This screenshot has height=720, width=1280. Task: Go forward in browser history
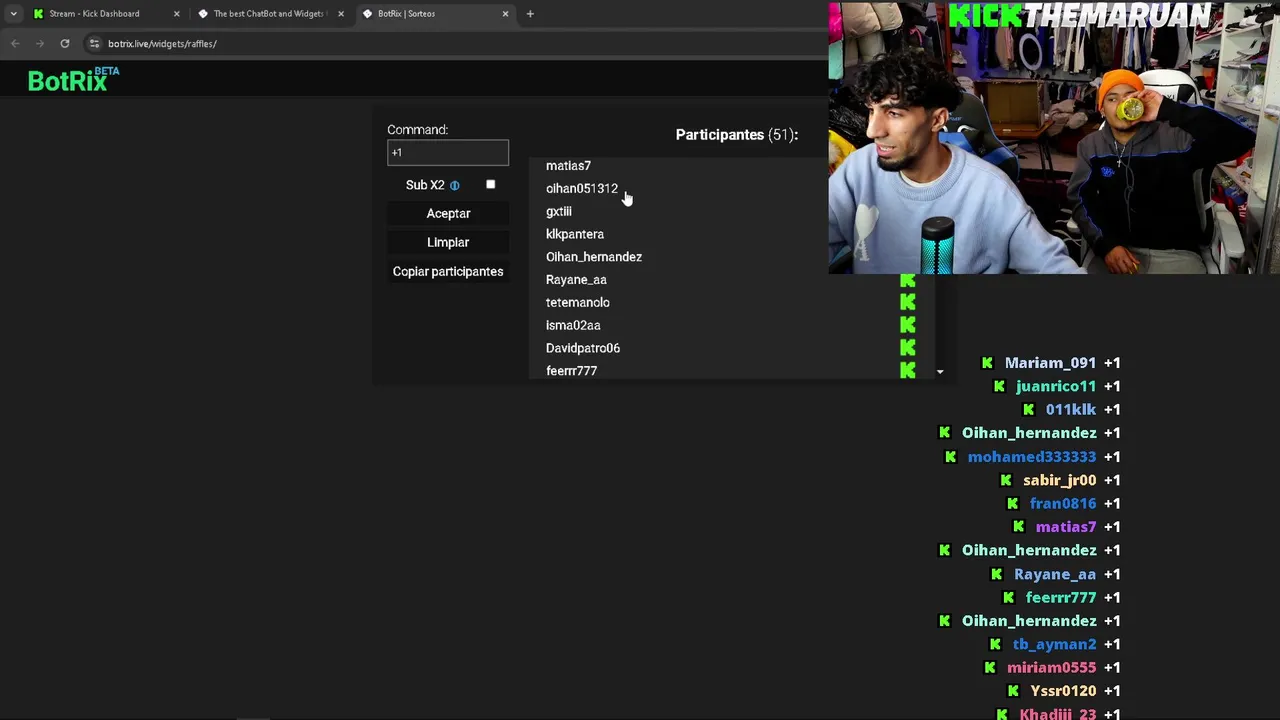click(x=40, y=44)
